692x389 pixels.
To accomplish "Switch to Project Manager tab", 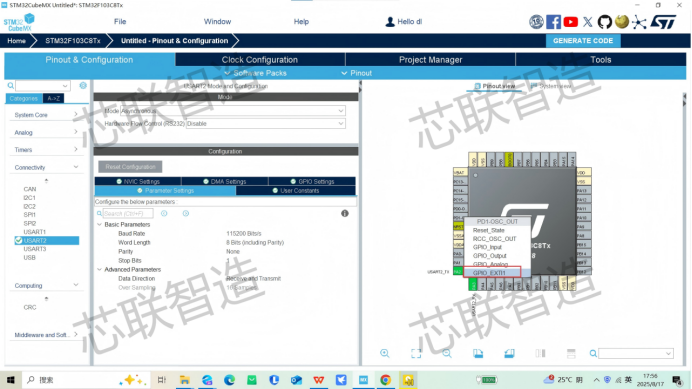I will (x=430, y=60).
